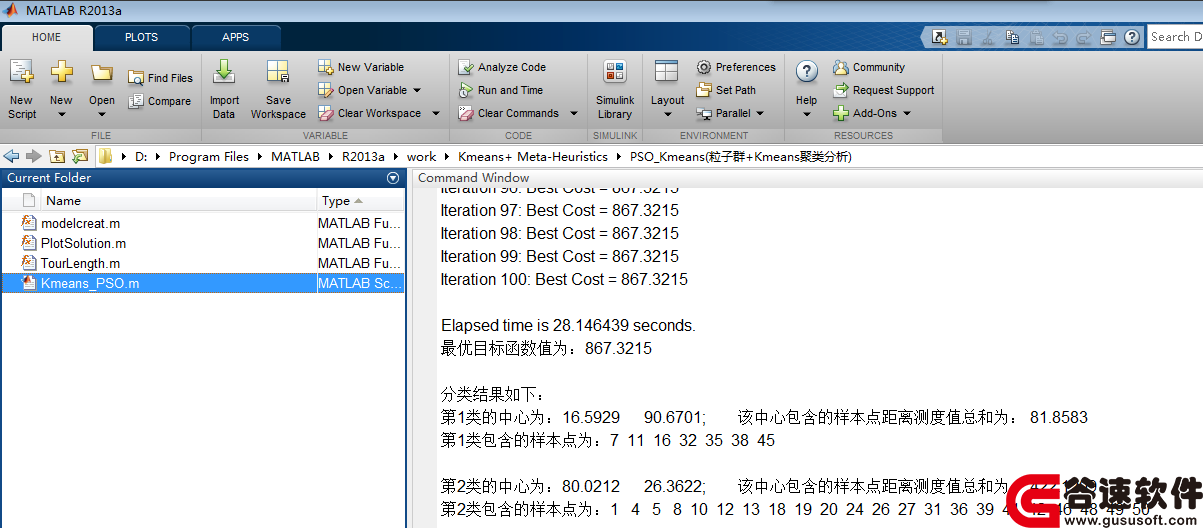Open the Add-Ons dropdown

coord(872,113)
